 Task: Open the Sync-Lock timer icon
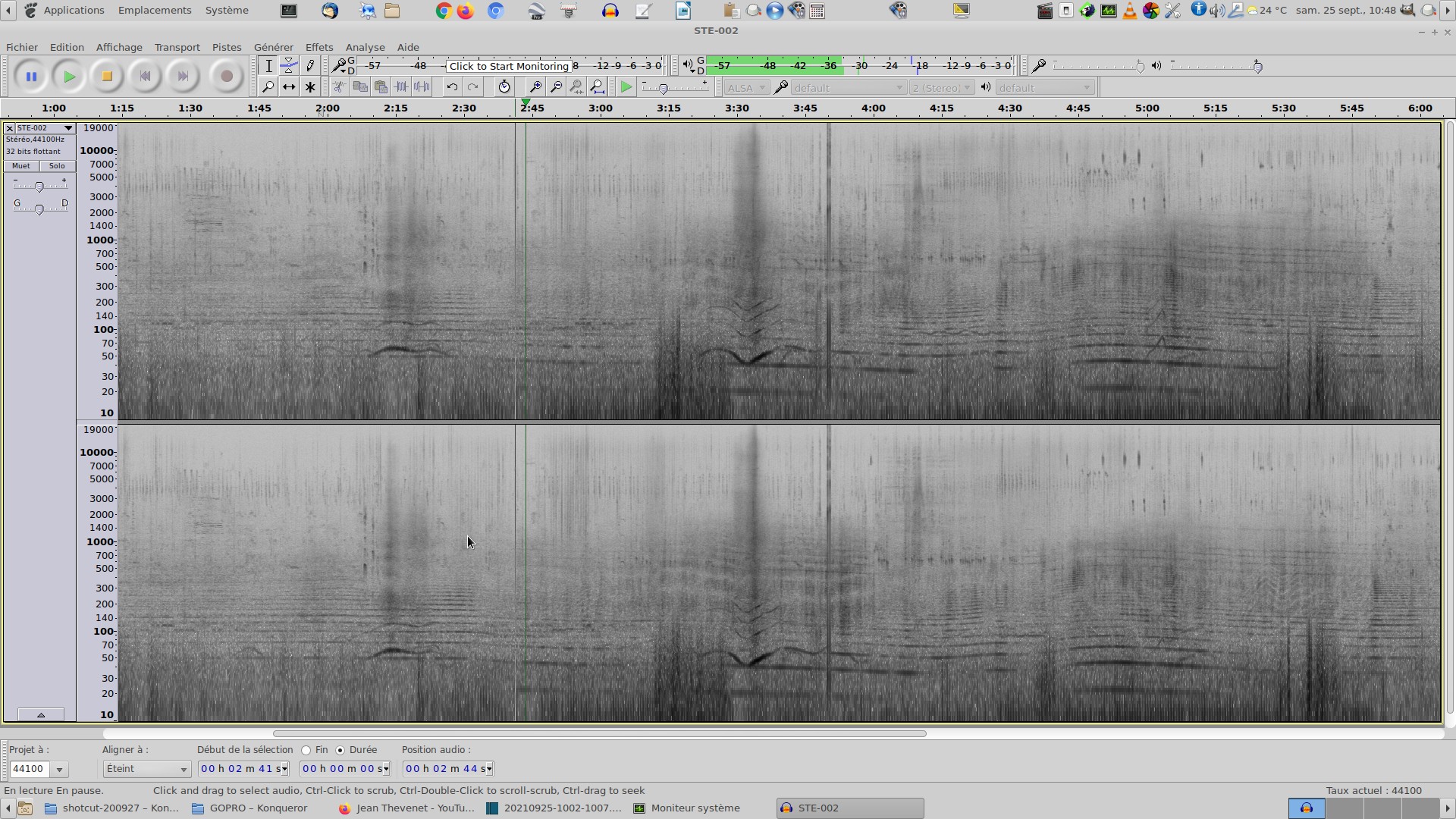(x=504, y=87)
